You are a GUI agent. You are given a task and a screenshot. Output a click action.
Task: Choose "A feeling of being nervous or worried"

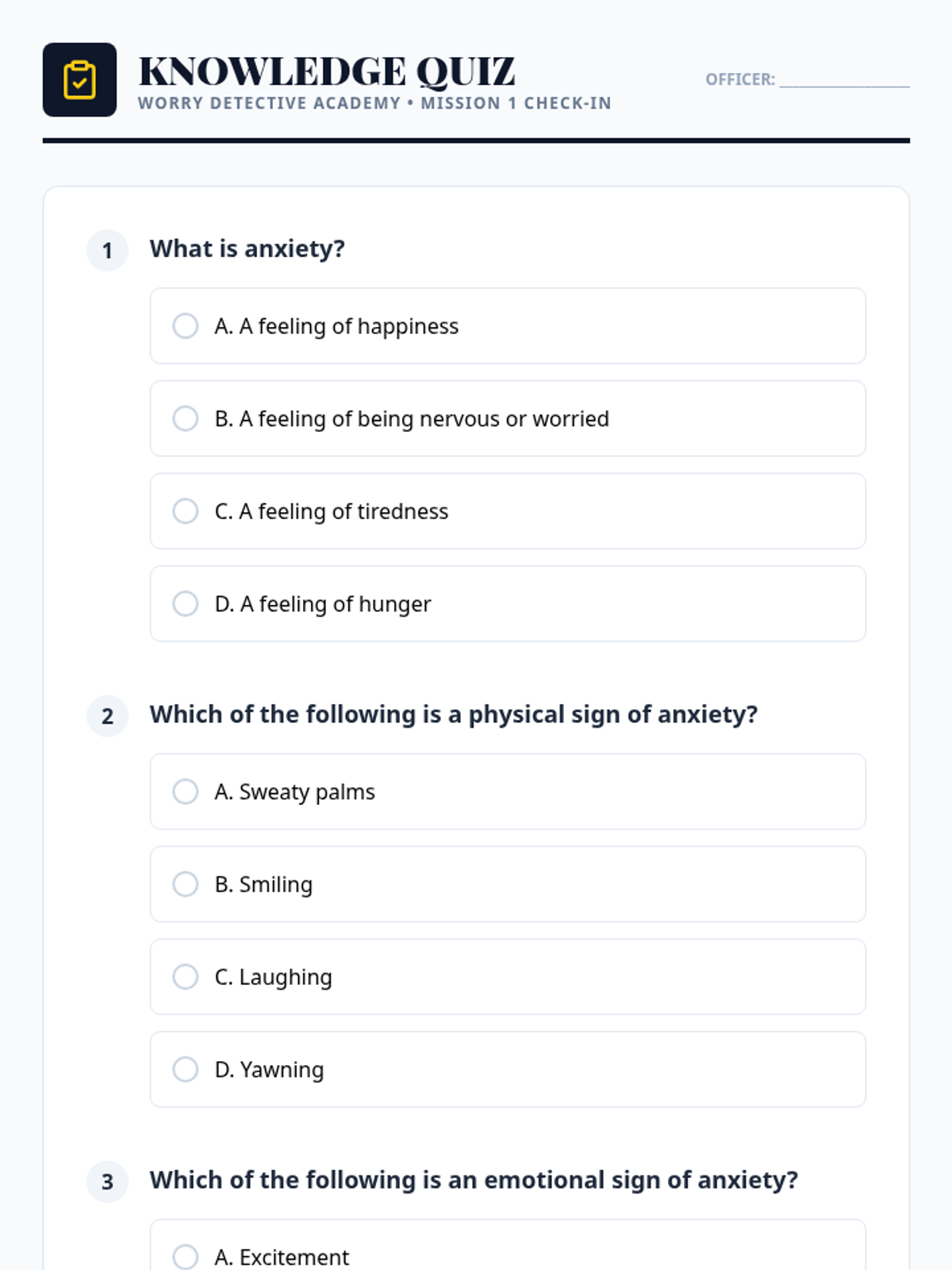[x=186, y=419]
